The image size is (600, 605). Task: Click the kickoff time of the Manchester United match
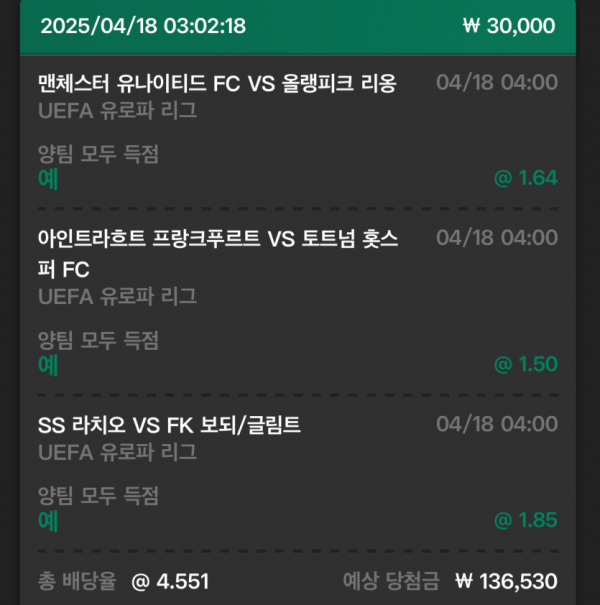[x=497, y=83]
